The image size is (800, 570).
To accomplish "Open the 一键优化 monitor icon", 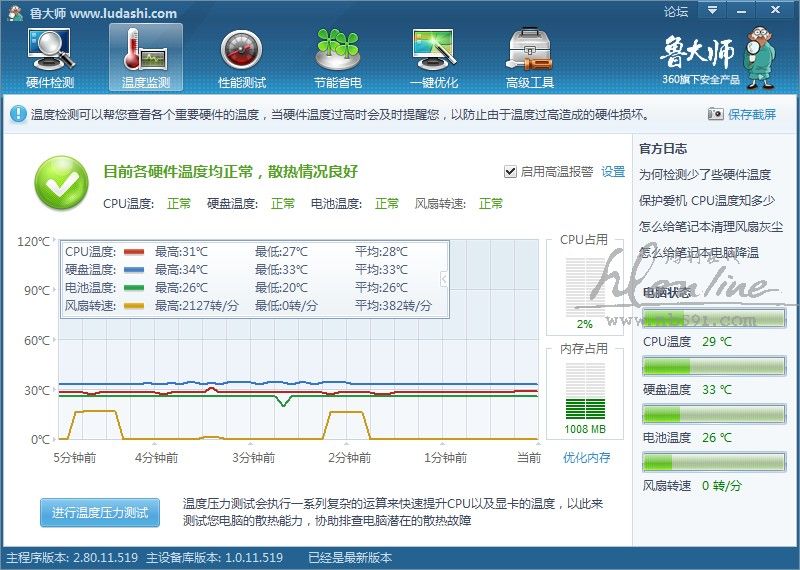I will 434,49.
